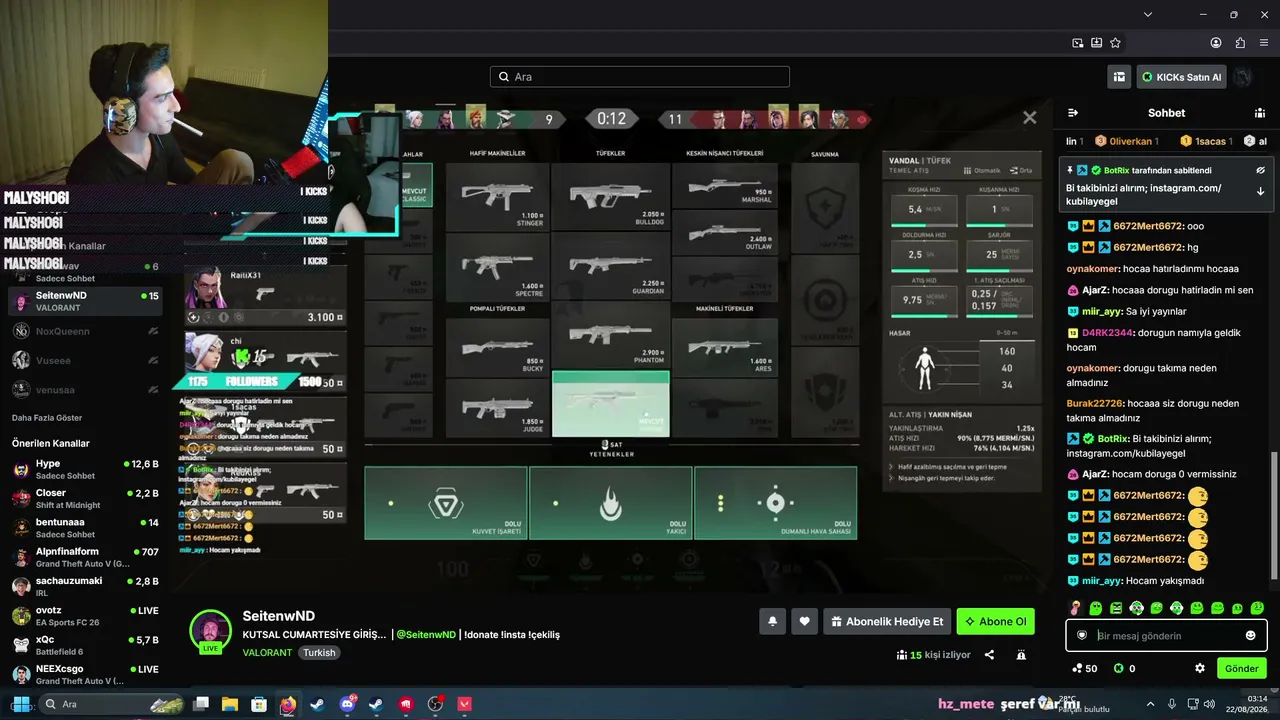
Task: Click Abonelik Hediye Et button
Action: point(887,621)
